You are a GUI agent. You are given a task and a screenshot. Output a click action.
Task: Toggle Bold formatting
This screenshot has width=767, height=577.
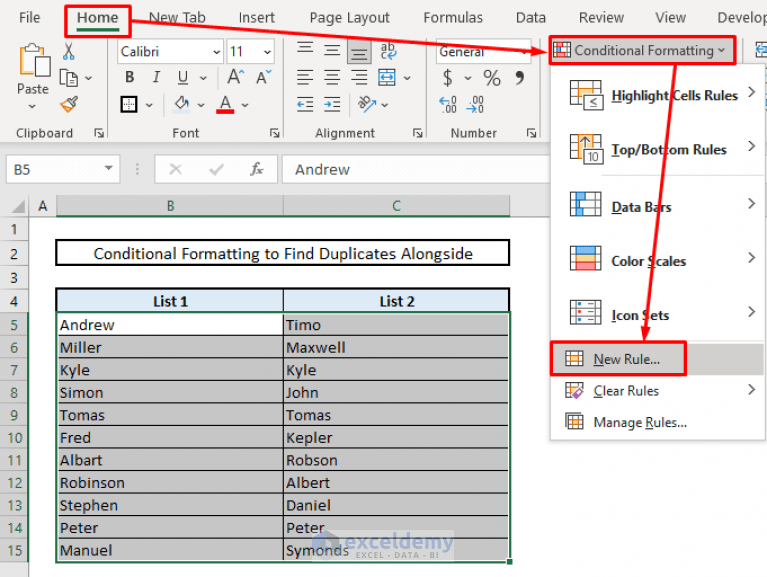coord(130,77)
